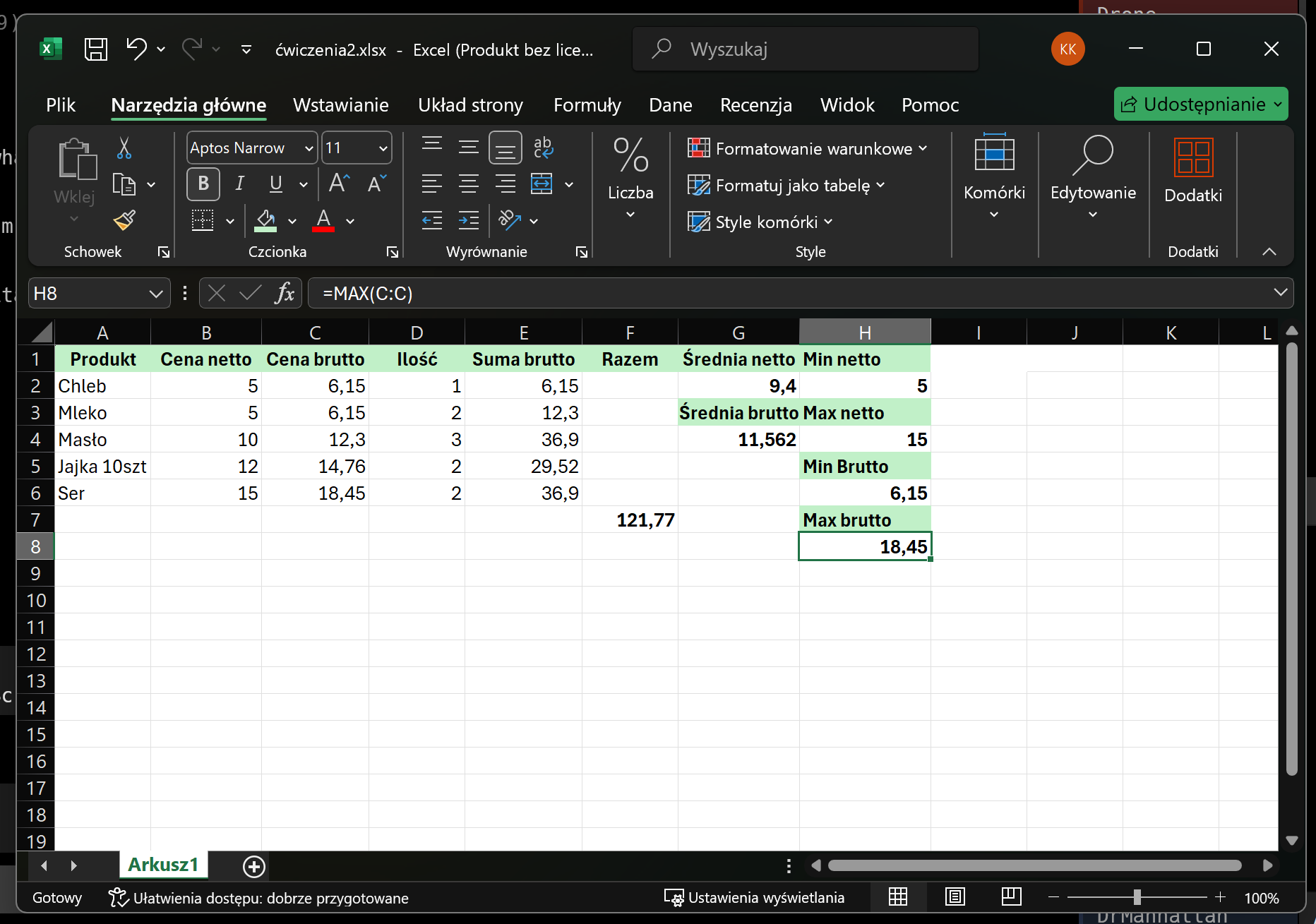This screenshot has height=924, width=1316.
Task: Open the Formuły ribbon tab
Action: (x=587, y=105)
